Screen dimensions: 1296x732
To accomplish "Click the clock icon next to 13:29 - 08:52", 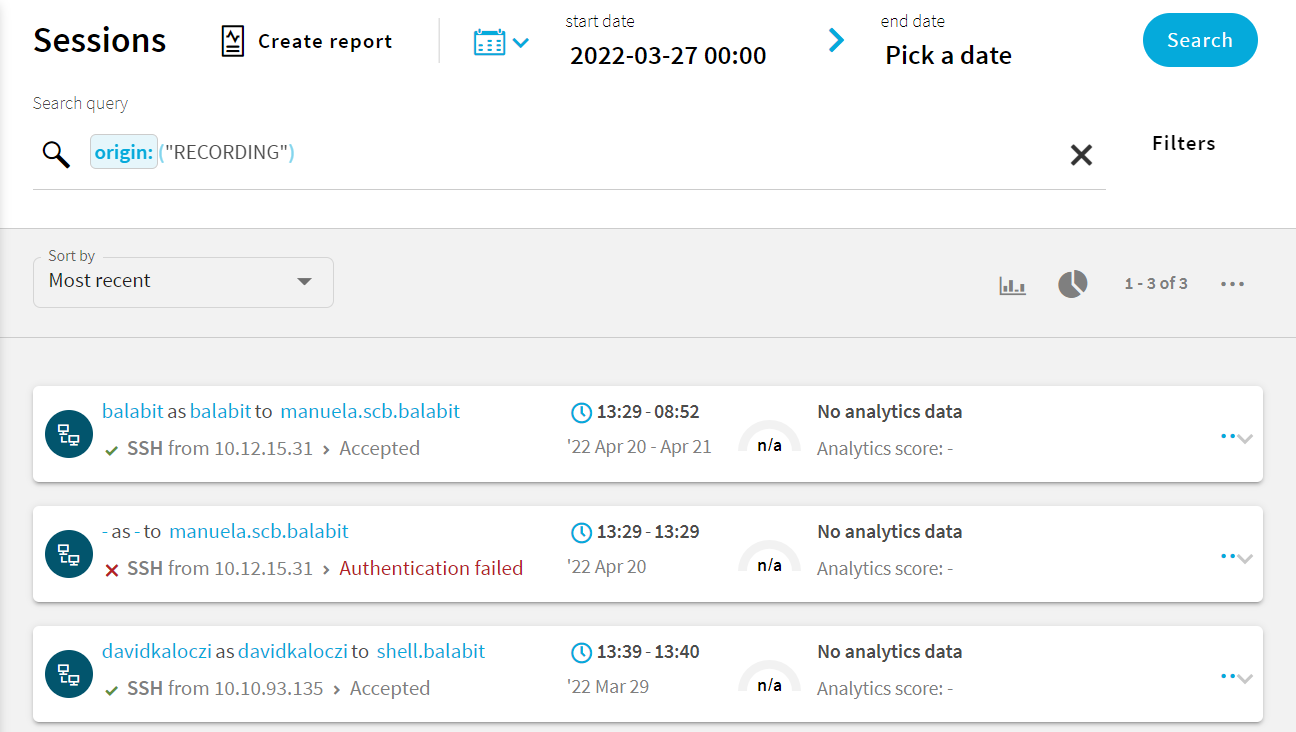I will click(x=581, y=412).
